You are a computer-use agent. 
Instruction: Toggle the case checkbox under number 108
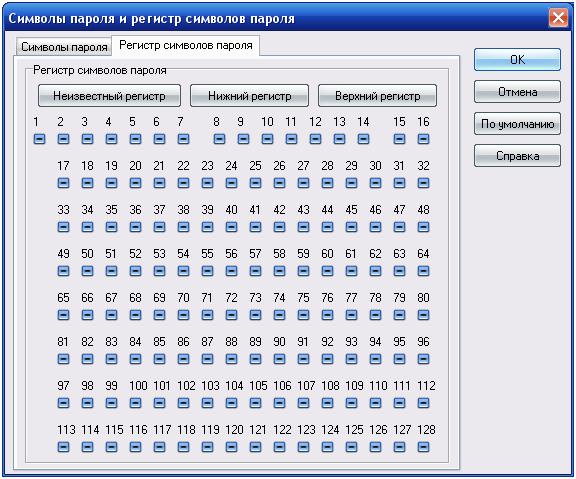pos(327,403)
